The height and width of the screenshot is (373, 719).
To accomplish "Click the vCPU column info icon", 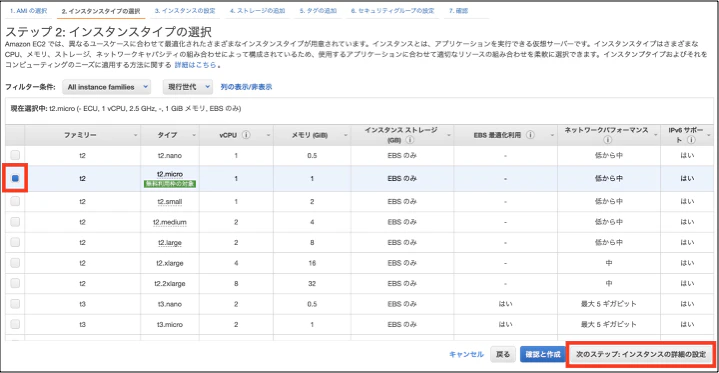I will coord(246,135).
